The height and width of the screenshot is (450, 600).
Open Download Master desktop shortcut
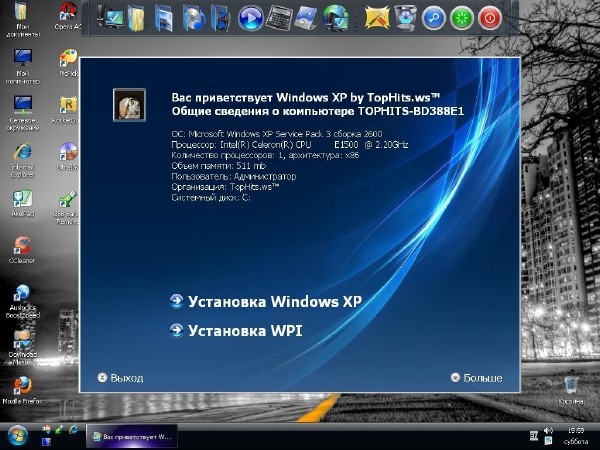(23, 348)
